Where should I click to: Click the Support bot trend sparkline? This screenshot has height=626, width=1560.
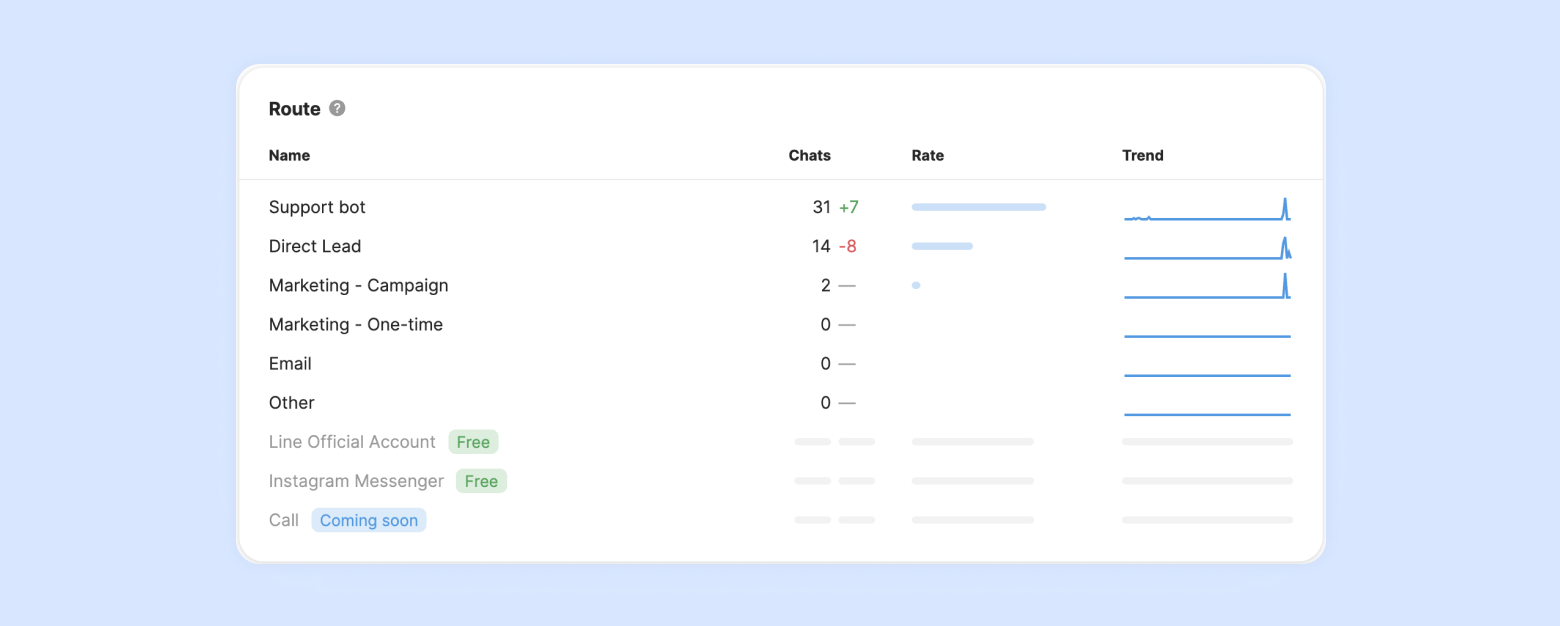(1207, 210)
